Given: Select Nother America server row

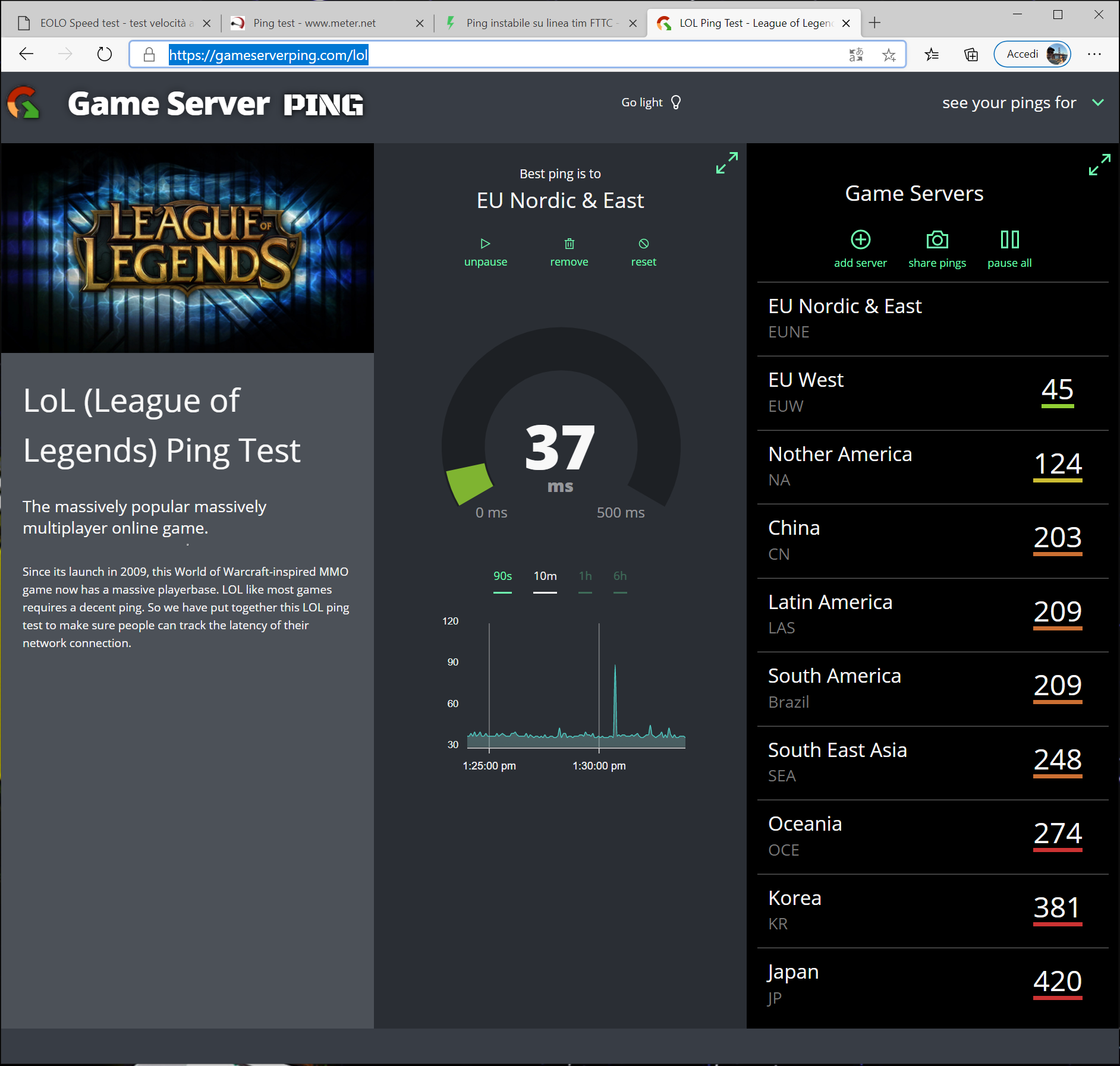Looking at the screenshot, I should [933, 467].
